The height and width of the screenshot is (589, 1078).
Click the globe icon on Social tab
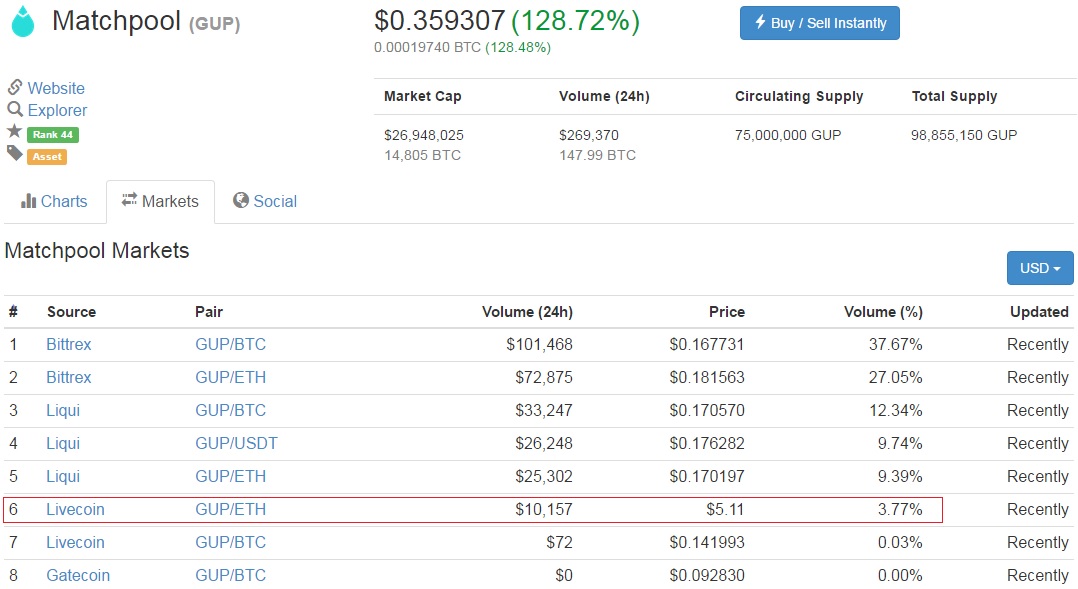tap(241, 200)
